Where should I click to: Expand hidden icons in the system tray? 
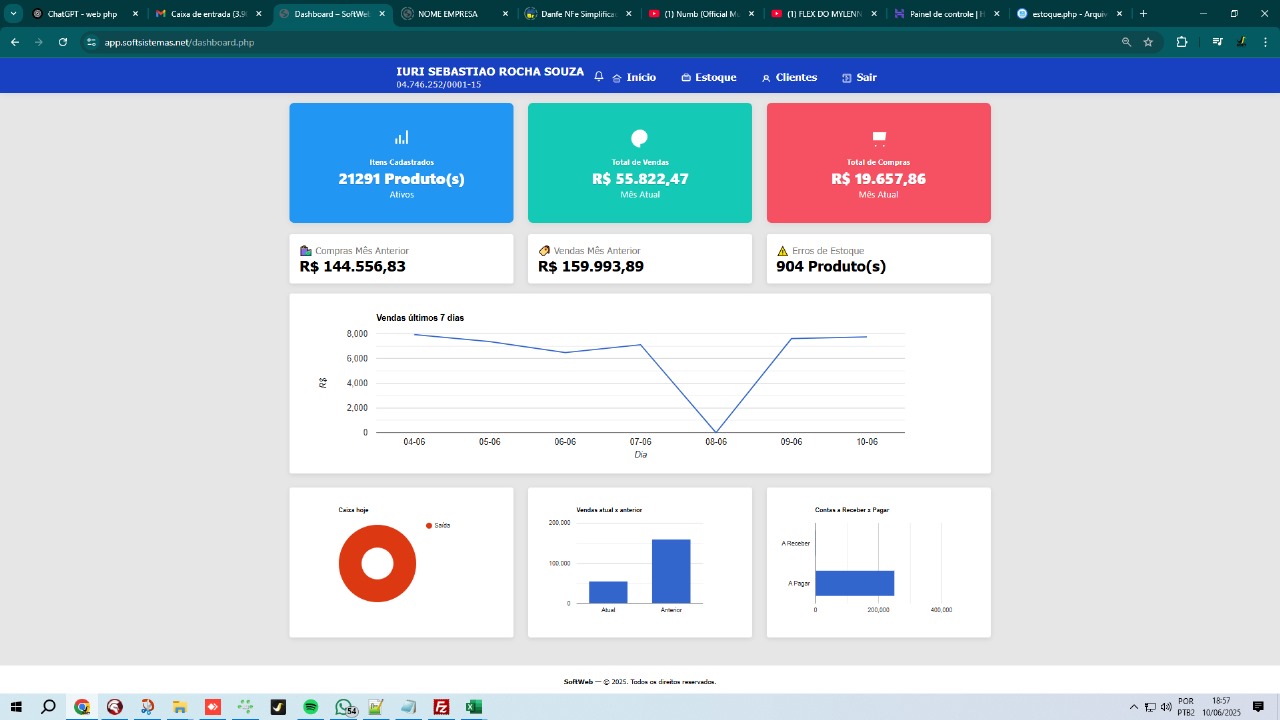1135,707
